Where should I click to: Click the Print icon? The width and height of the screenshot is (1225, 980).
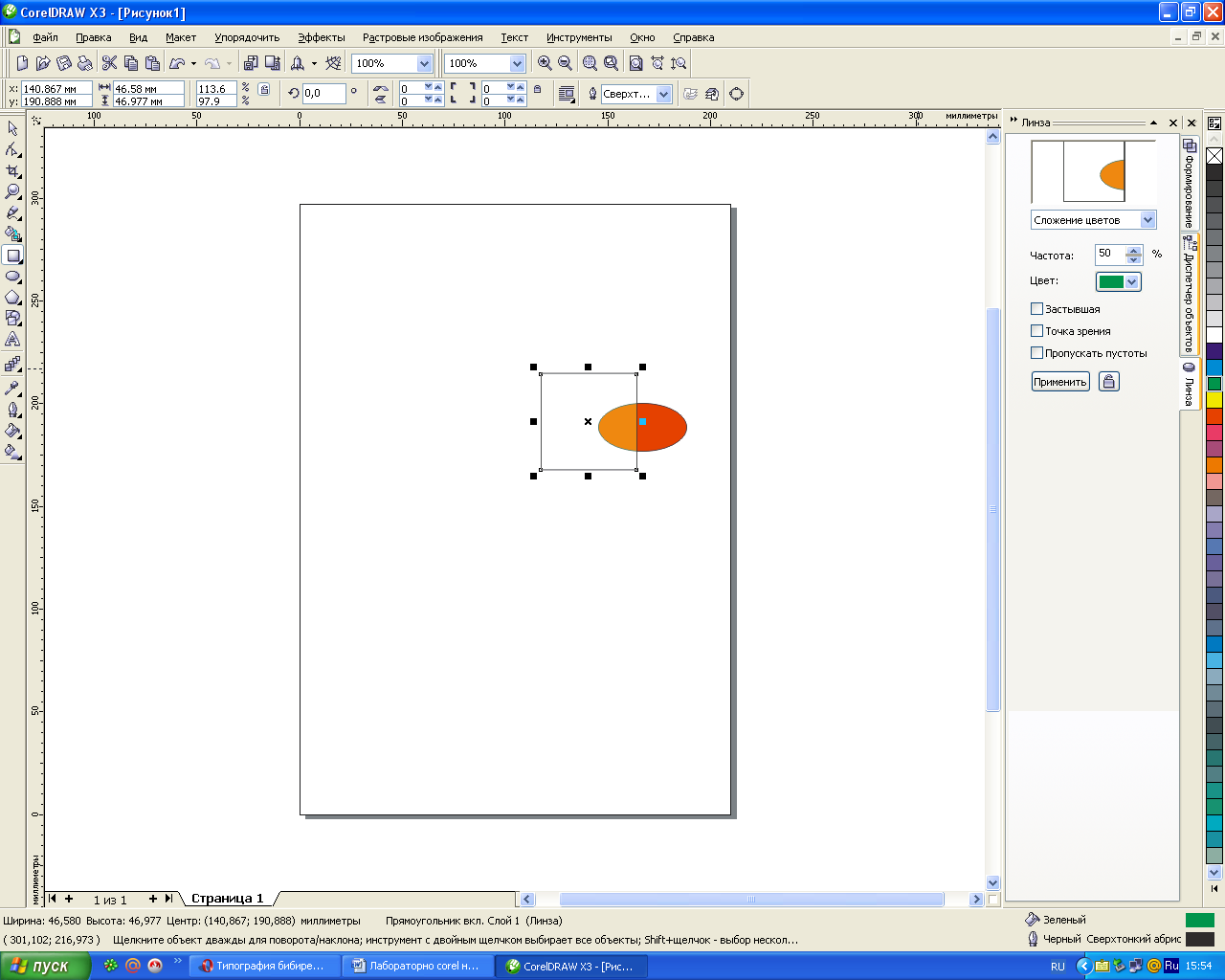point(85,63)
